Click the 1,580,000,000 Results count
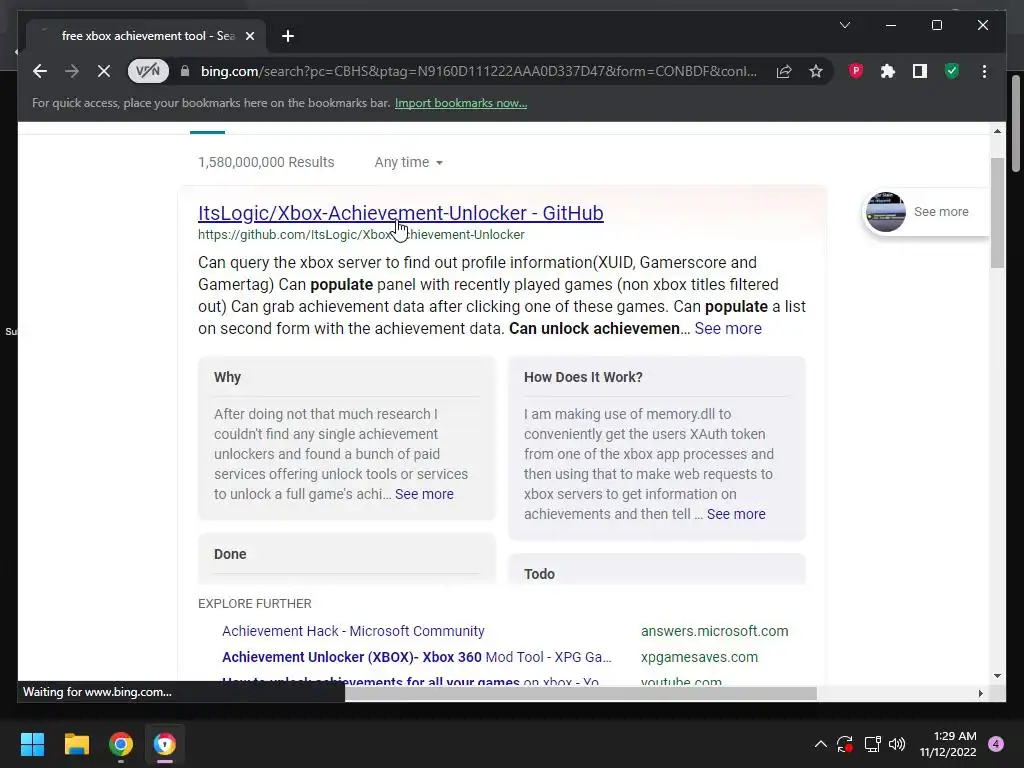 [x=266, y=162]
